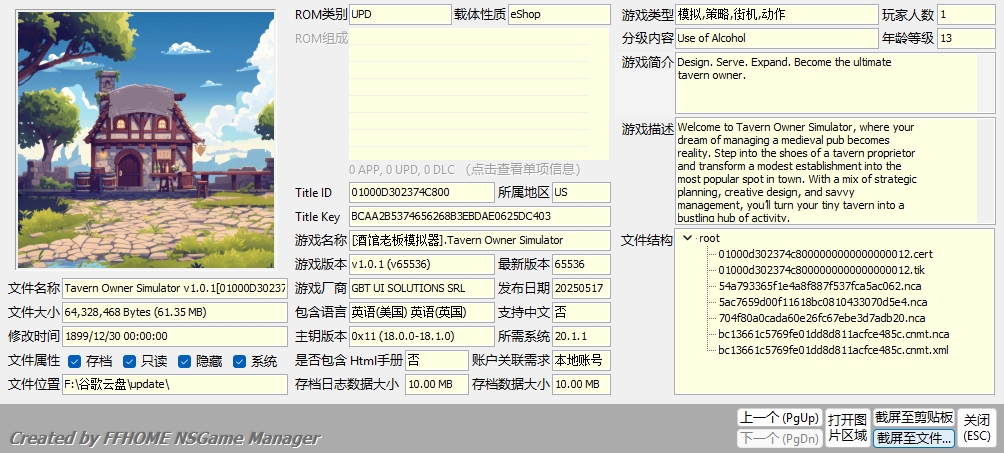This screenshot has height=453, width=1004.
Task: Click the 主钥版本 field 0x11
Action: point(422,336)
